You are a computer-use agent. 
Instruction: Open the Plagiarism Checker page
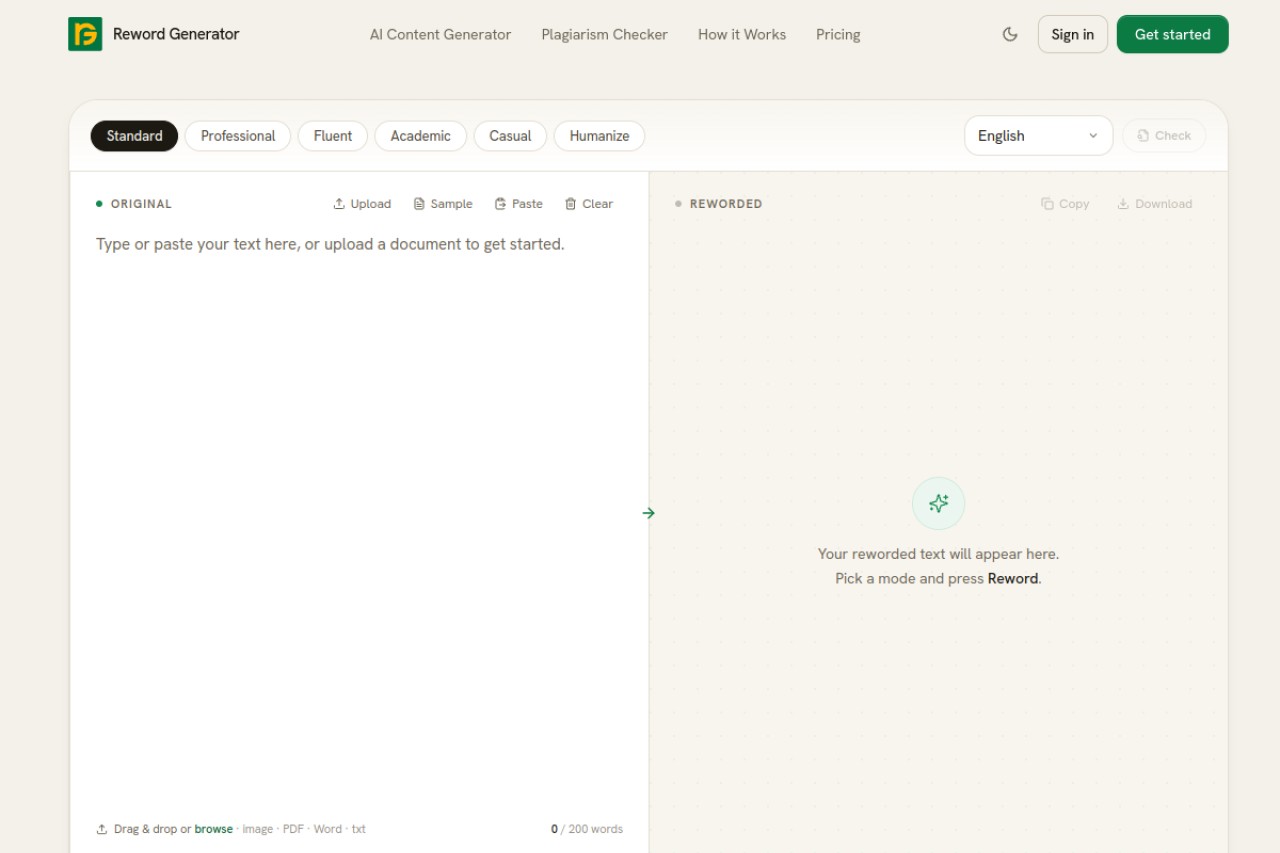point(604,34)
